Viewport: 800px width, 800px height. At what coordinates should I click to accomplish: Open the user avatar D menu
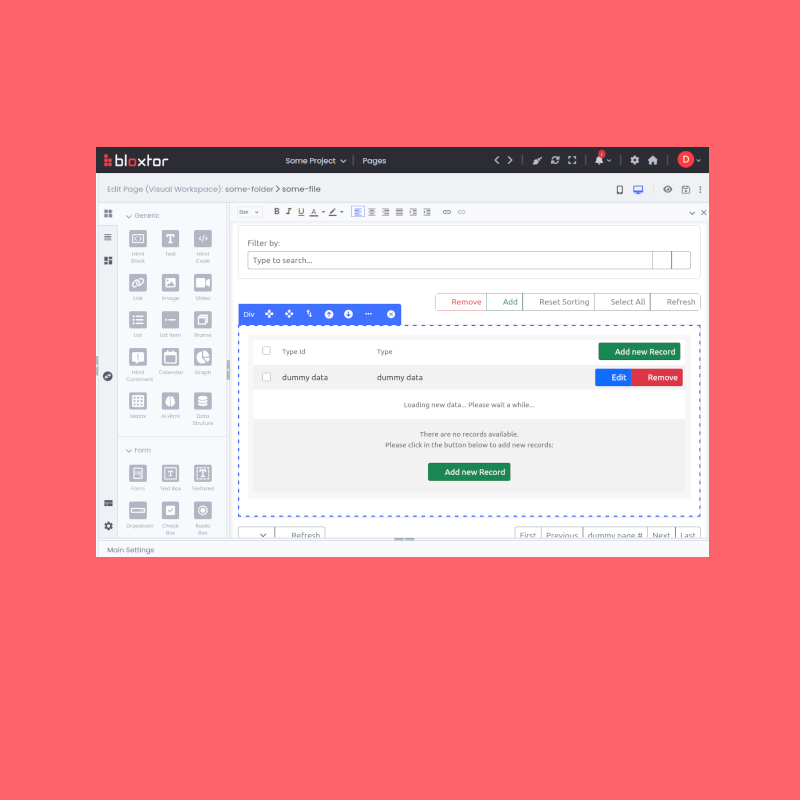(x=689, y=160)
